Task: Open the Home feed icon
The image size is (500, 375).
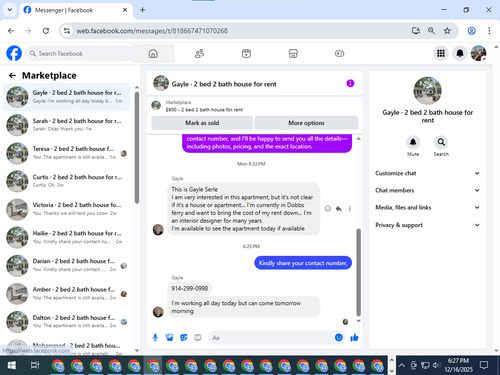Action: tap(153, 53)
